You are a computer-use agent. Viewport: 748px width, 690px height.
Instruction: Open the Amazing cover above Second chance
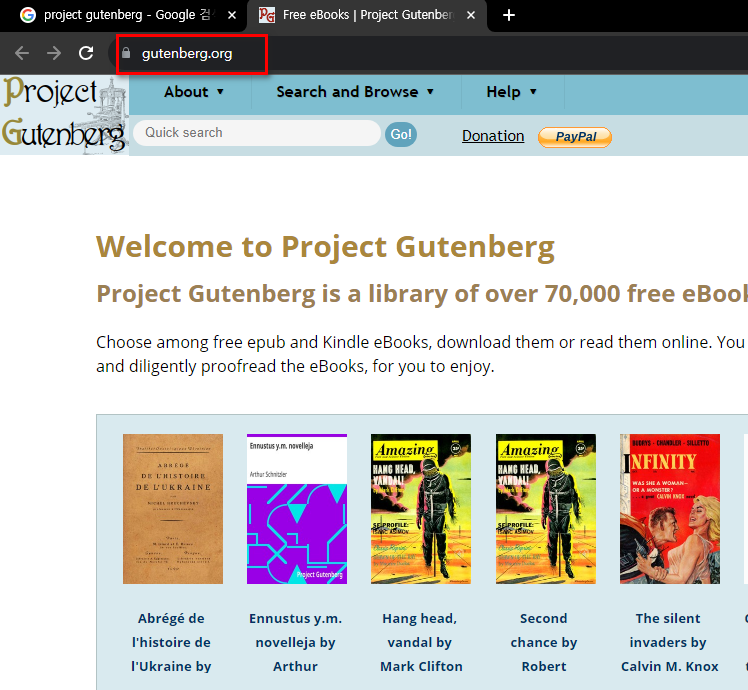coord(546,509)
